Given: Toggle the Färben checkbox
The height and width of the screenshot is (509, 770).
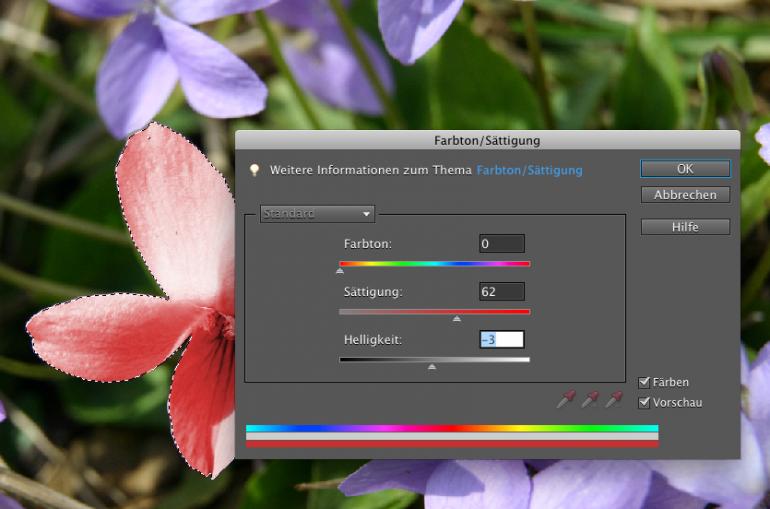Looking at the screenshot, I should (644, 382).
